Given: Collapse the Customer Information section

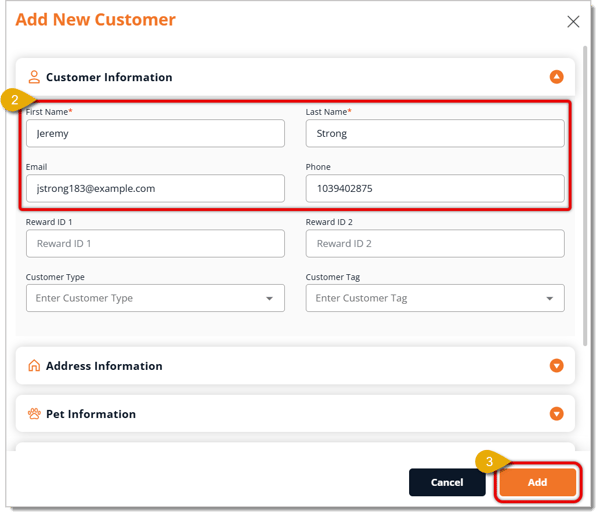Looking at the screenshot, I should tap(556, 77).
